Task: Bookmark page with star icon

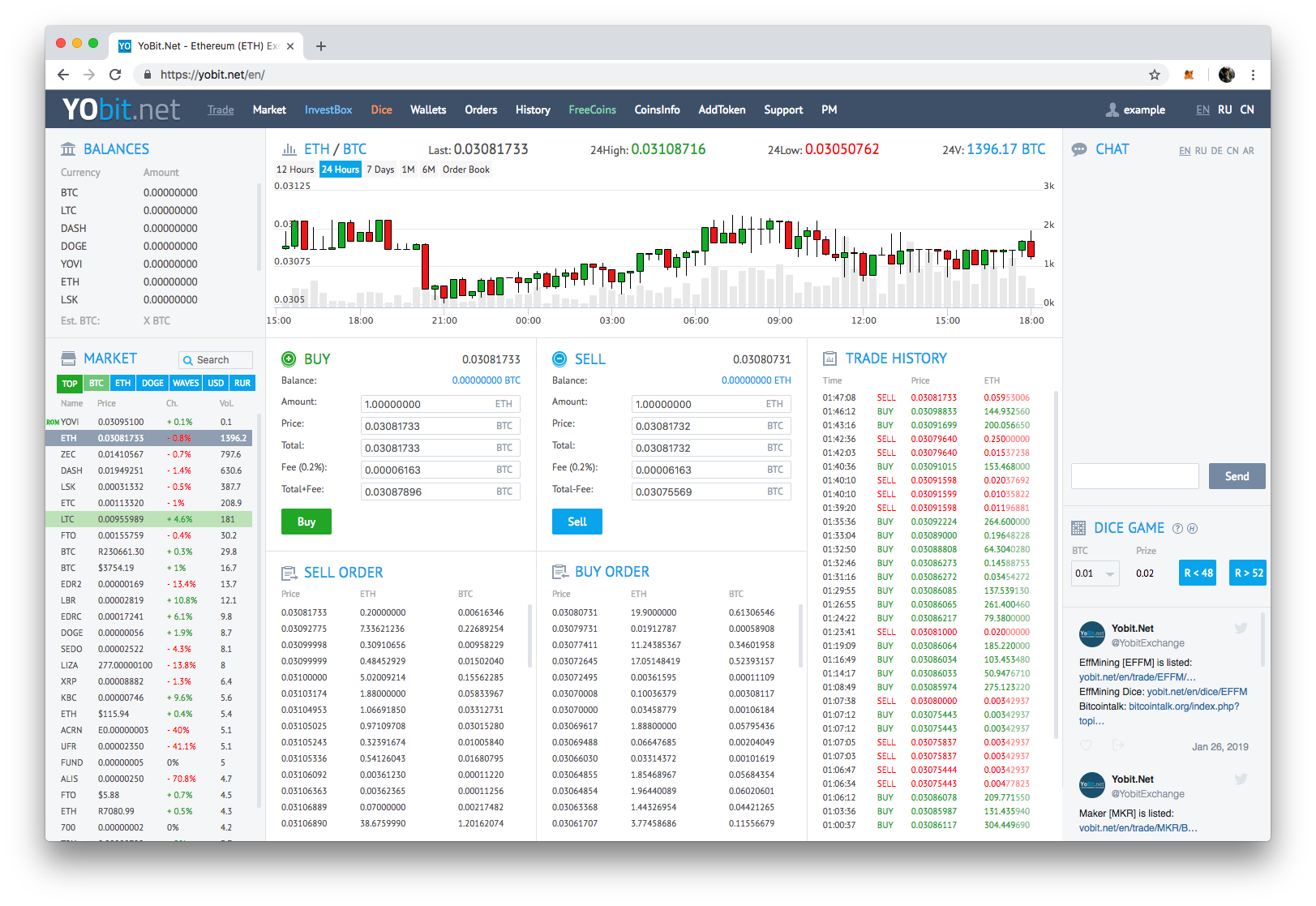Action: pyautogui.click(x=1155, y=75)
